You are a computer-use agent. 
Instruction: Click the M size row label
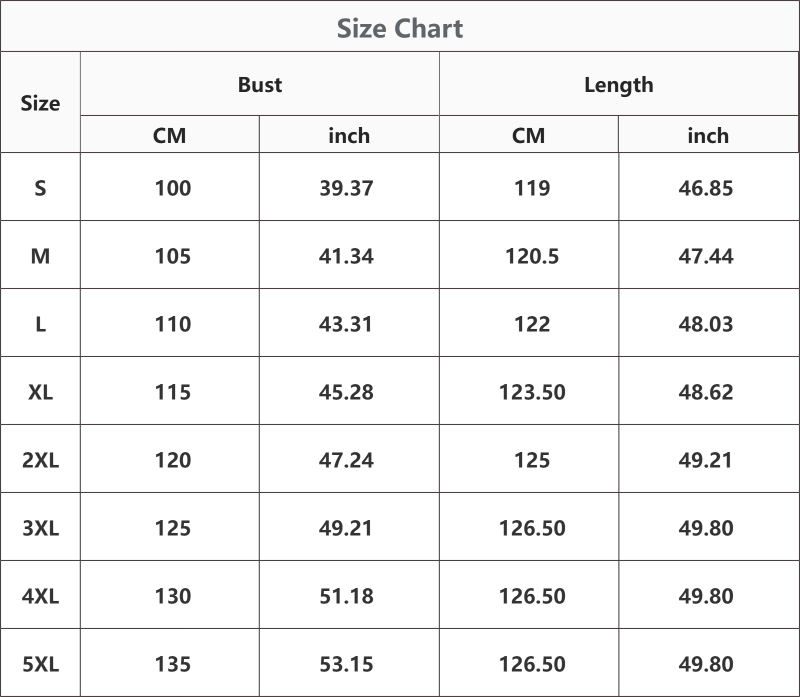[x=40, y=256]
